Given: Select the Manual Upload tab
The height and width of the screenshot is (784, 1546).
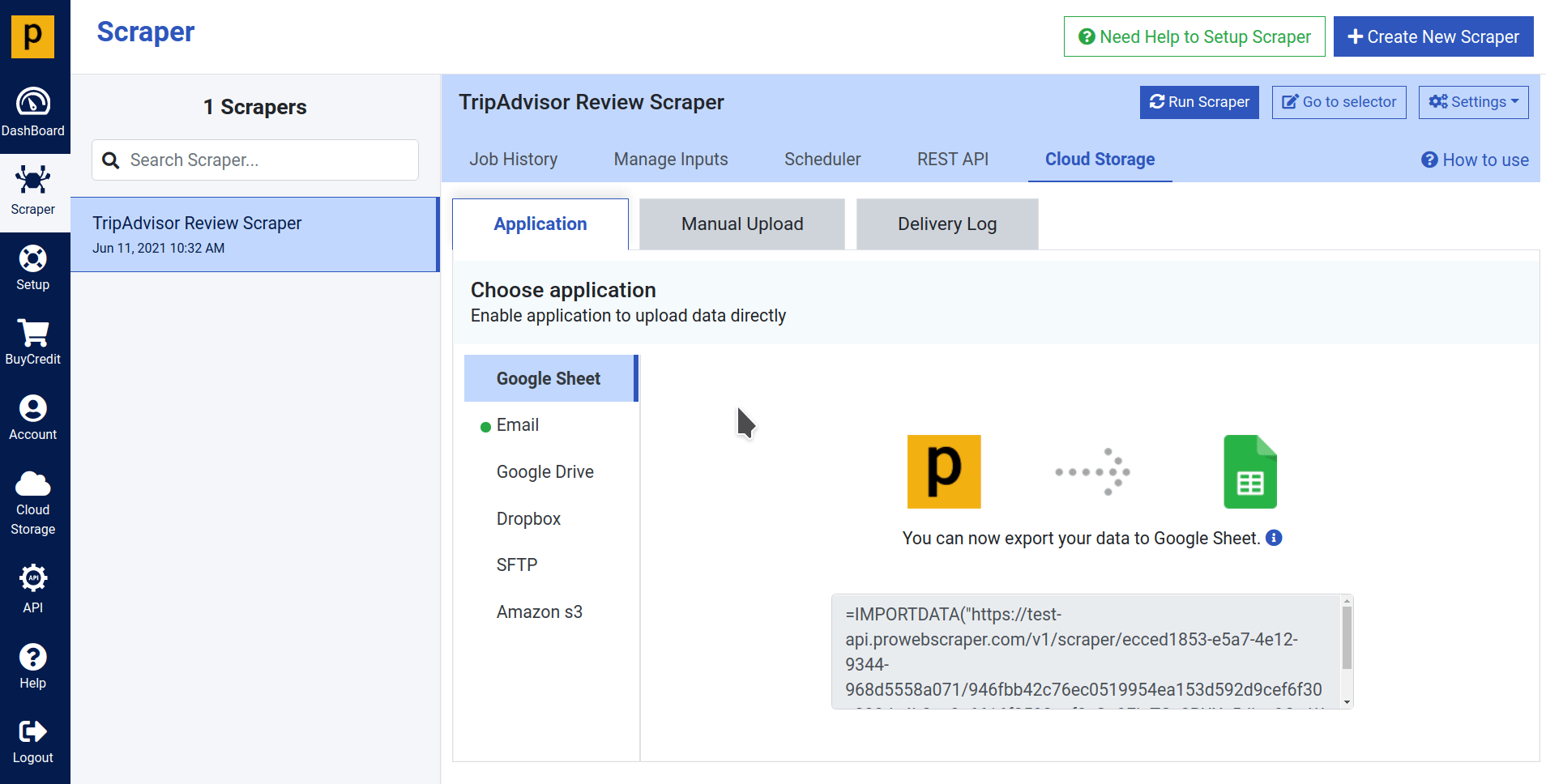Looking at the screenshot, I should tap(741, 224).
